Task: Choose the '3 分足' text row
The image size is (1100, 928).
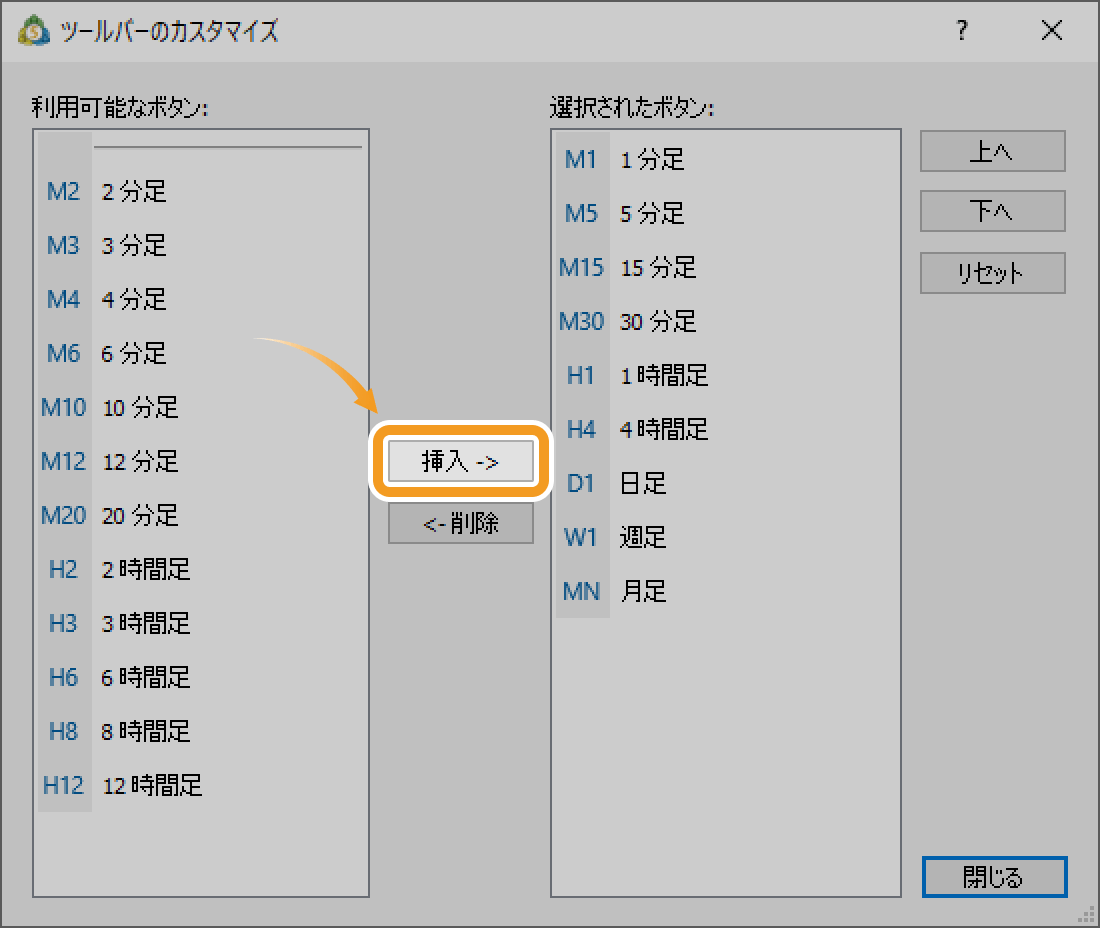Action: point(134,246)
